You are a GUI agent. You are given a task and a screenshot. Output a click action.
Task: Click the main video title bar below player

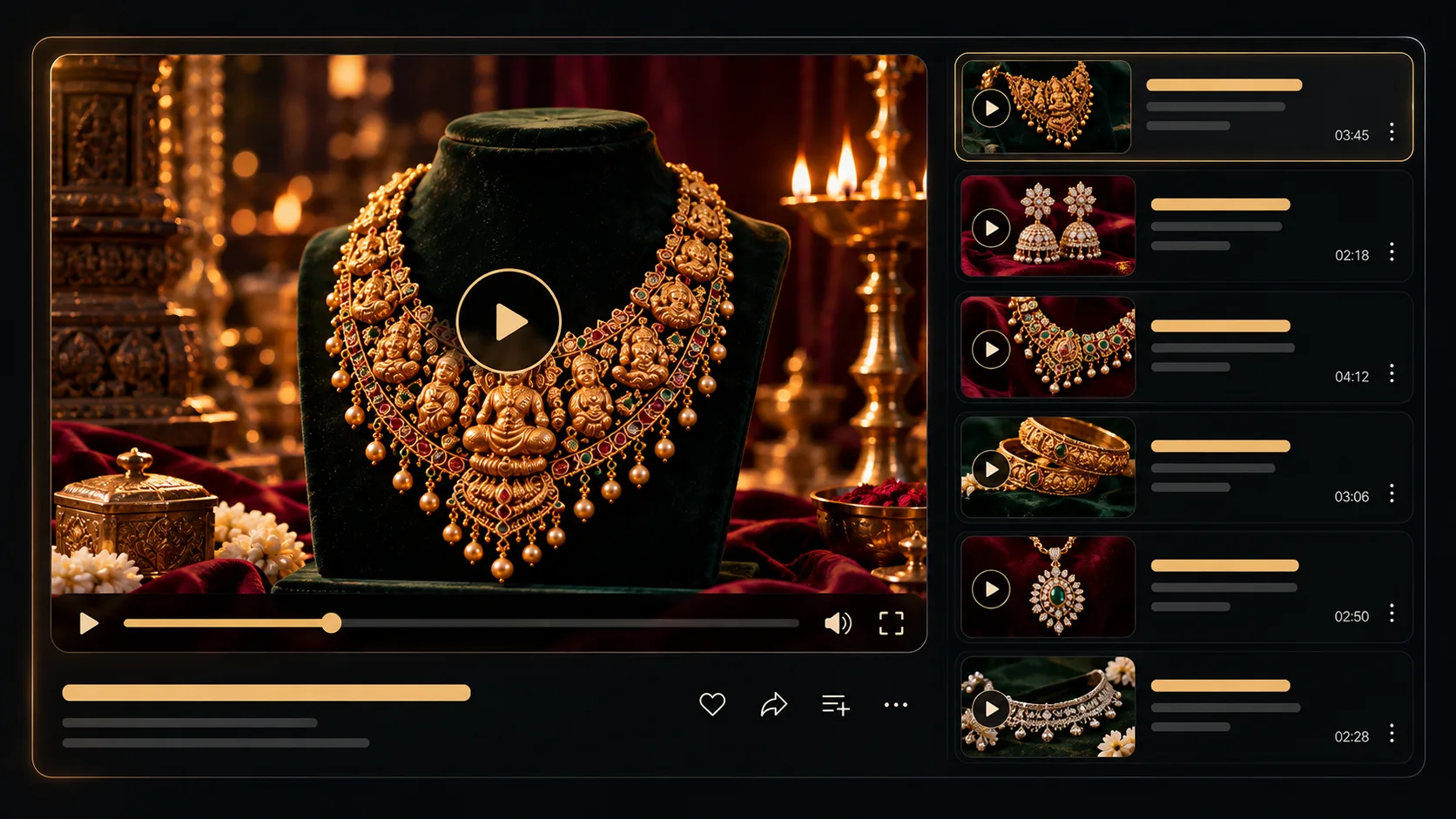coord(266,693)
